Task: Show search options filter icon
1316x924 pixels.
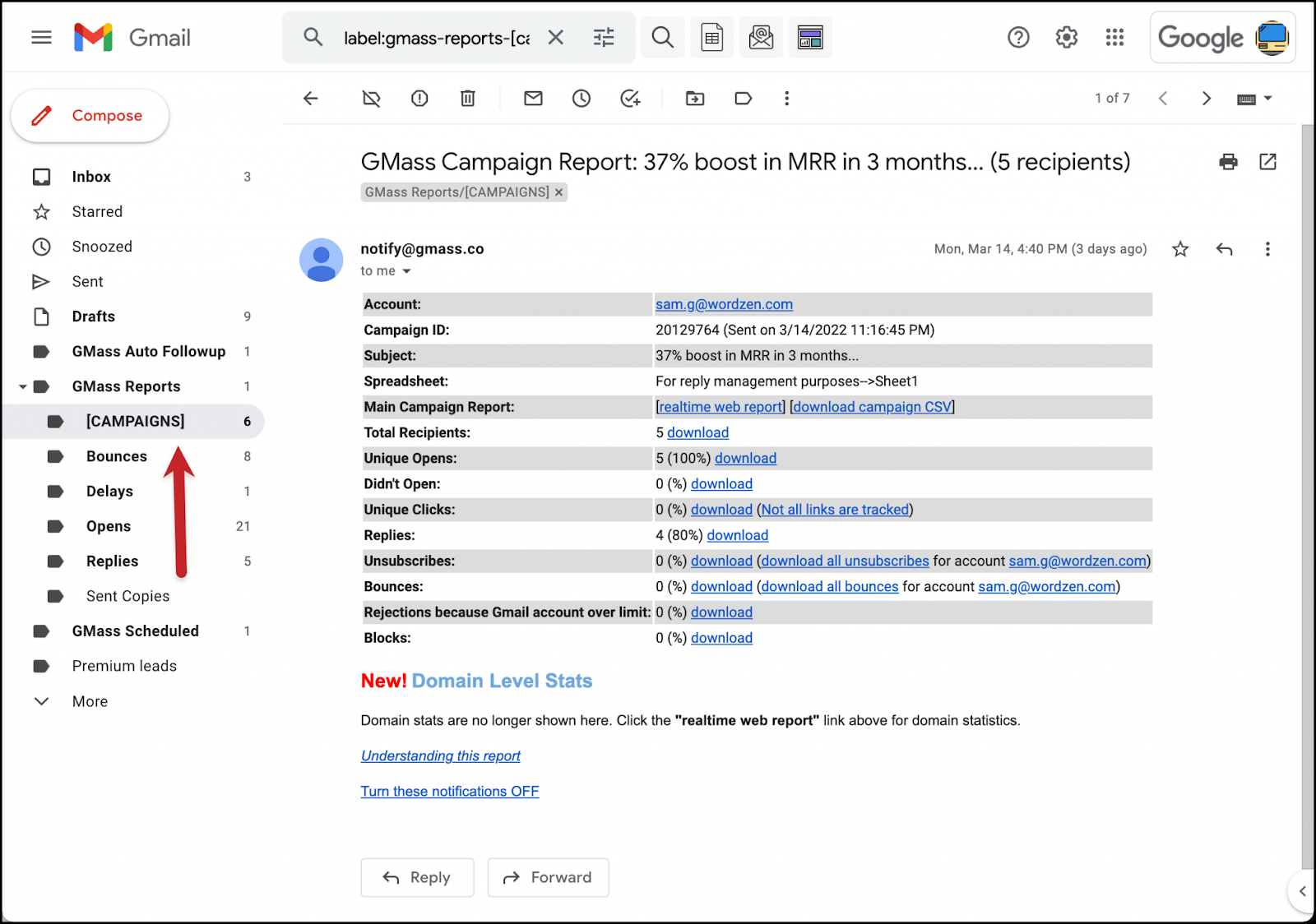Action: tap(604, 37)
